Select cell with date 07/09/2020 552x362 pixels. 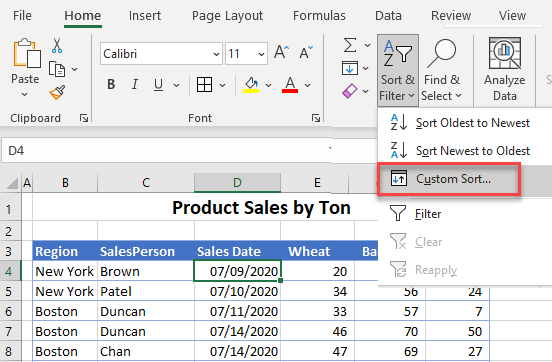click(x=237, y=271)
